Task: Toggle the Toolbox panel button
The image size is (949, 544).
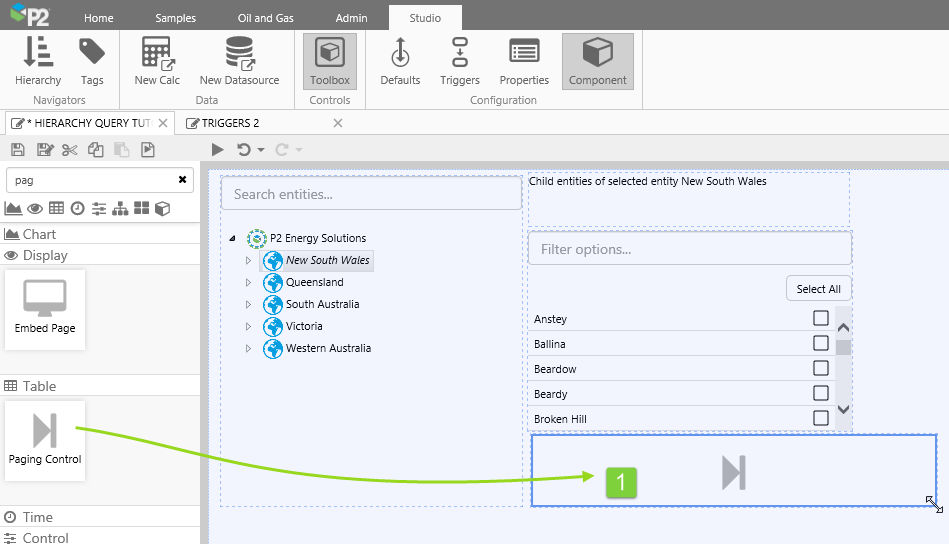Action: pyautogui.click(x=330, y=61)
